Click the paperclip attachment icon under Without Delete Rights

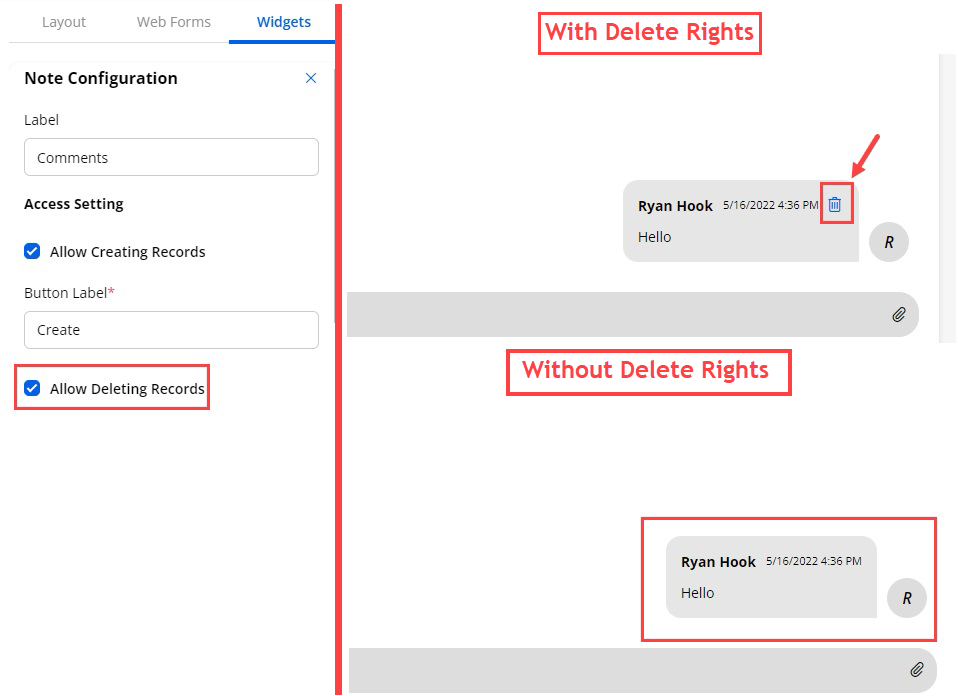click(x=916, y=670)
